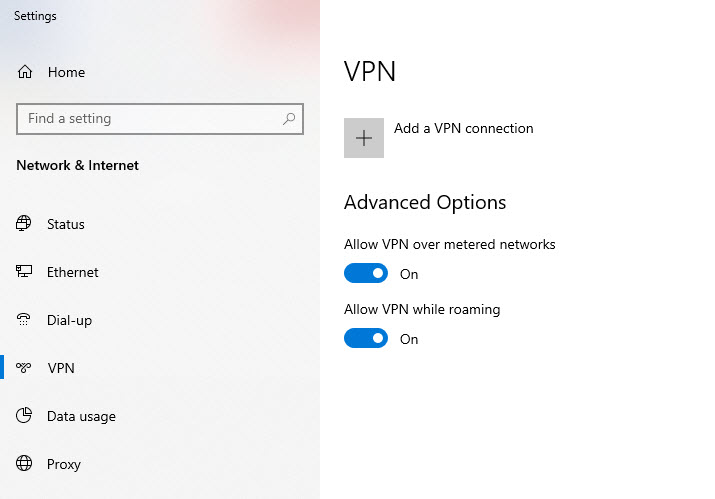This screenshot has height=499, width=715.
Task: Click the VPN icon in sidebar
Action: 25,368
